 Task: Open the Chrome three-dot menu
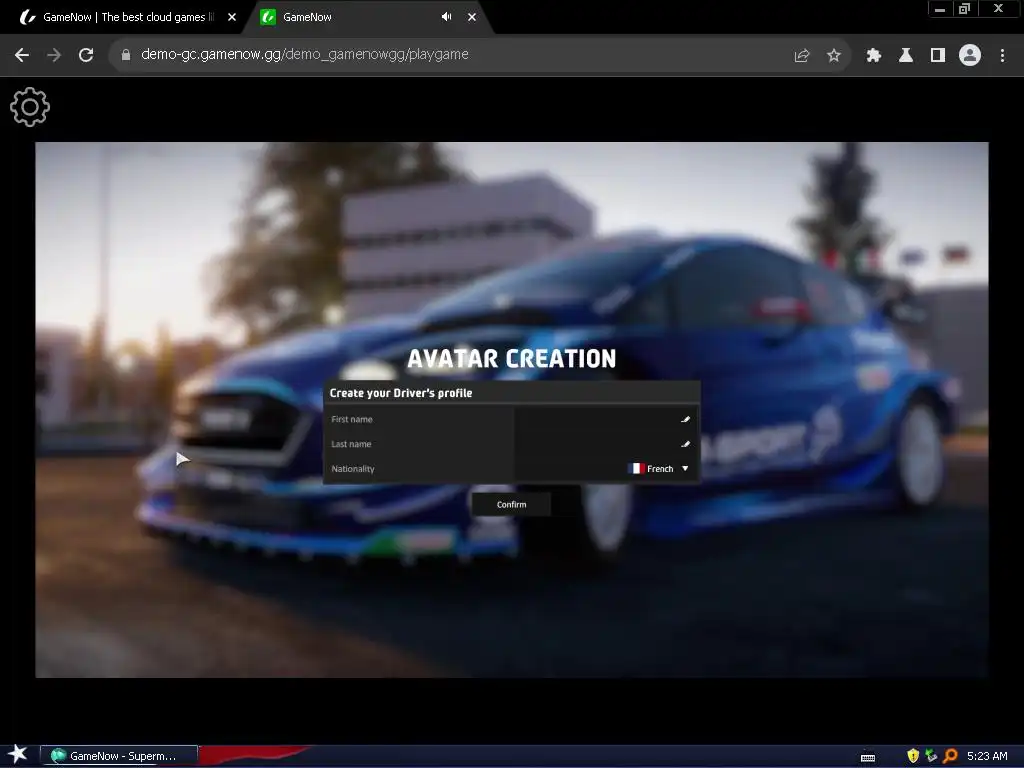click(1002, 56)
